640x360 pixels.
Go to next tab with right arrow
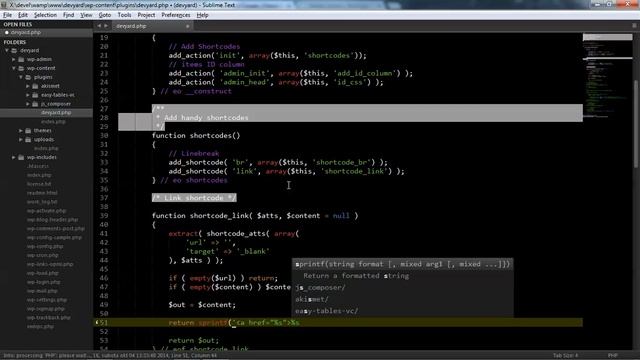106,26
